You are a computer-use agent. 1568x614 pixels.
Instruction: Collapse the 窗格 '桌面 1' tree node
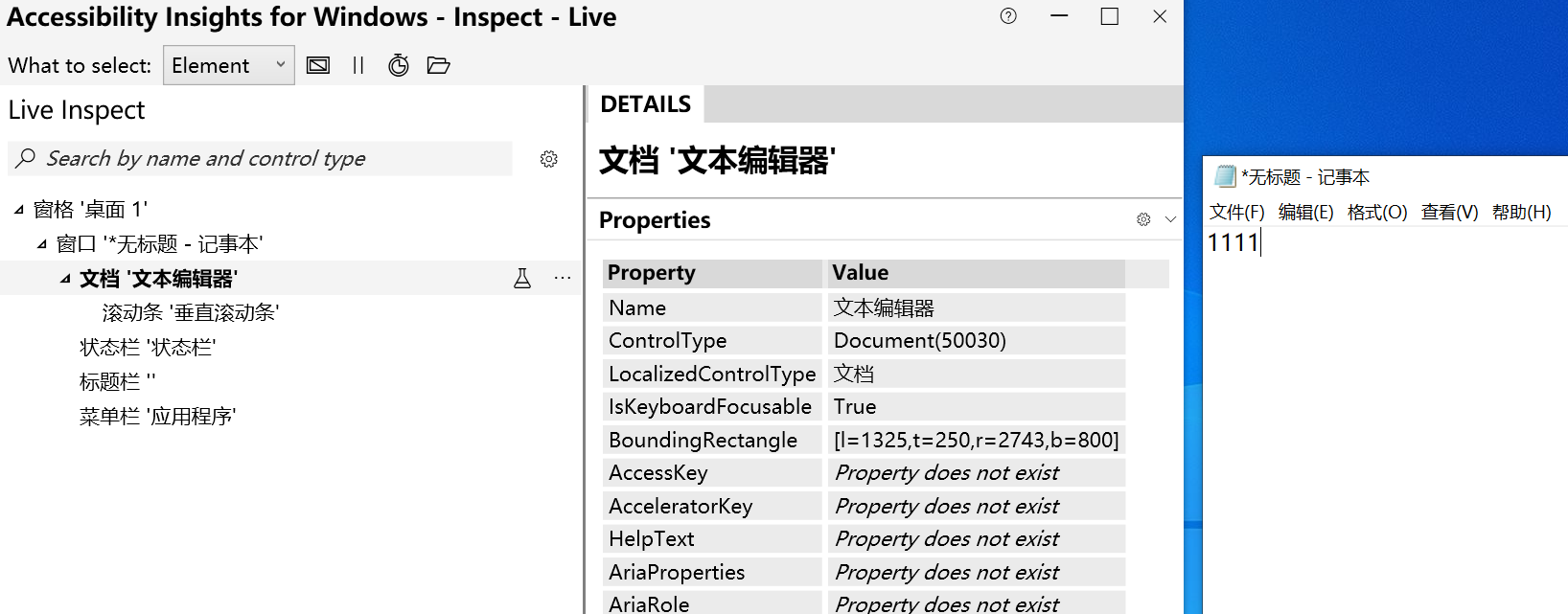(18, 210)
